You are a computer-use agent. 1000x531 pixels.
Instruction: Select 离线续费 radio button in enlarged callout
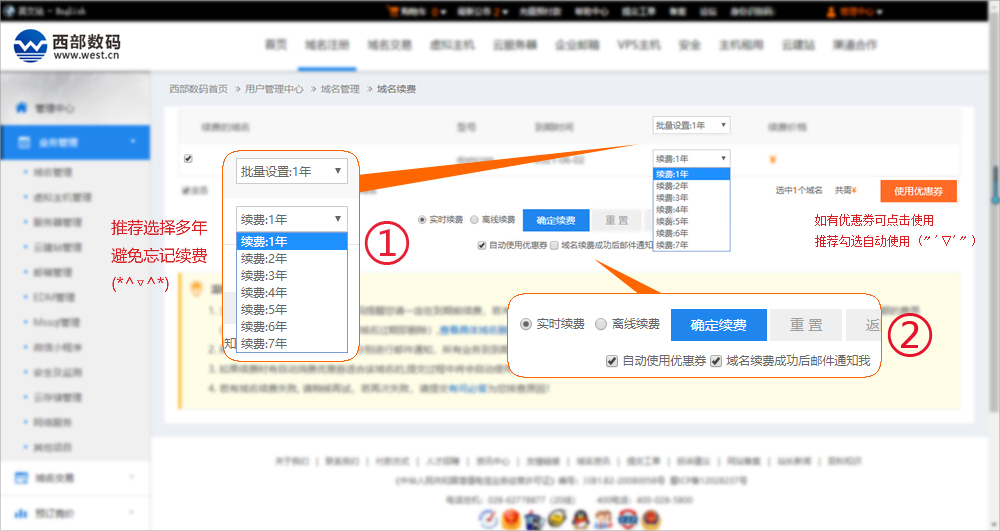tap(601, 324)
